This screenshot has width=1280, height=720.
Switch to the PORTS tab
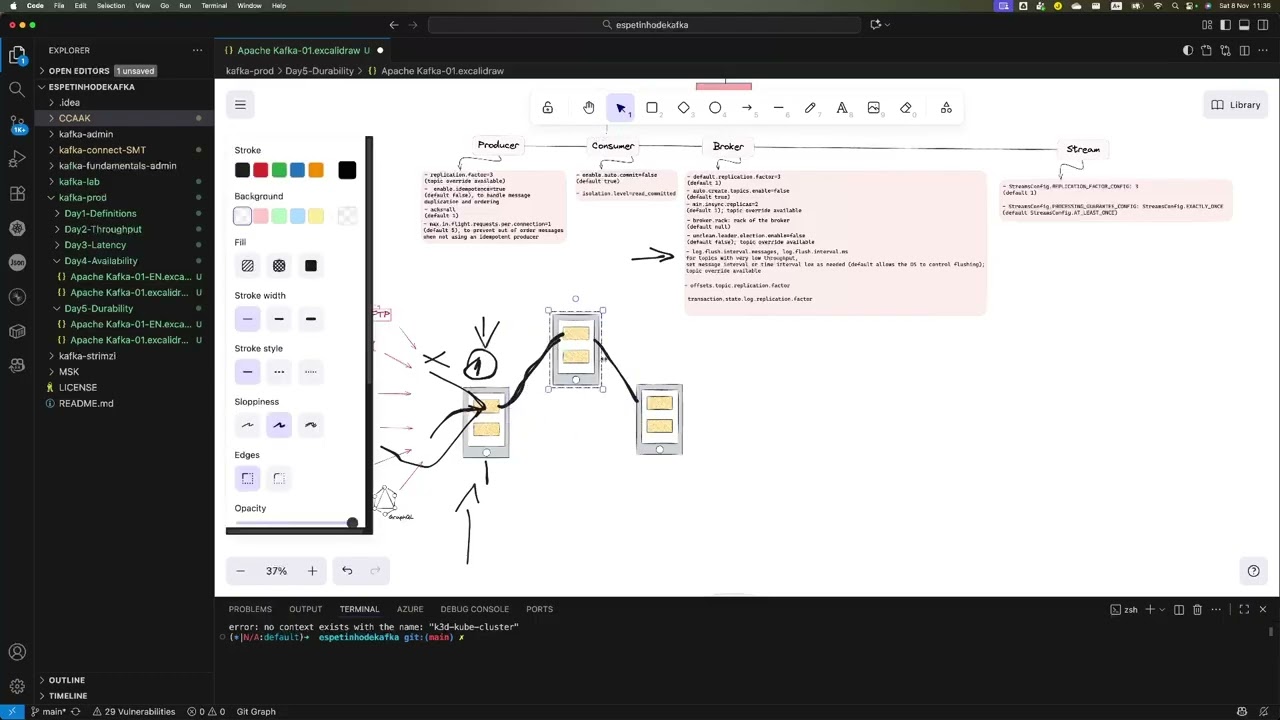(x=539, y=609)
